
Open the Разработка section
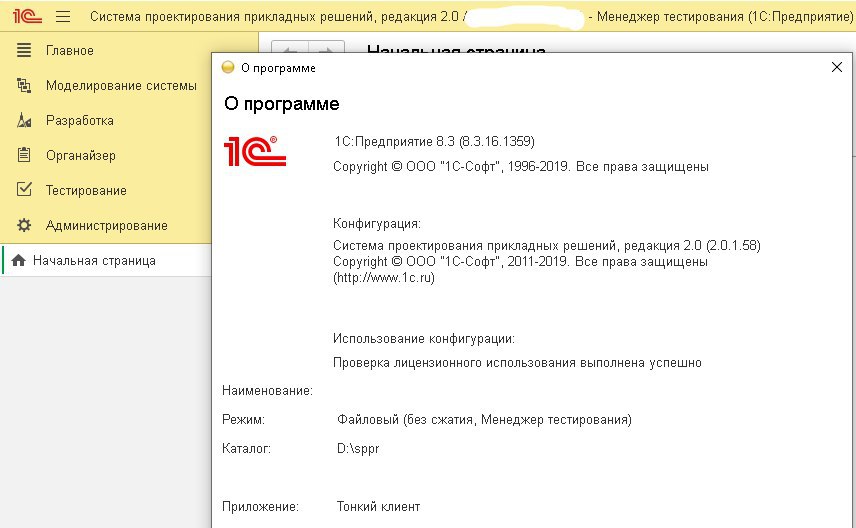[80, 121]
